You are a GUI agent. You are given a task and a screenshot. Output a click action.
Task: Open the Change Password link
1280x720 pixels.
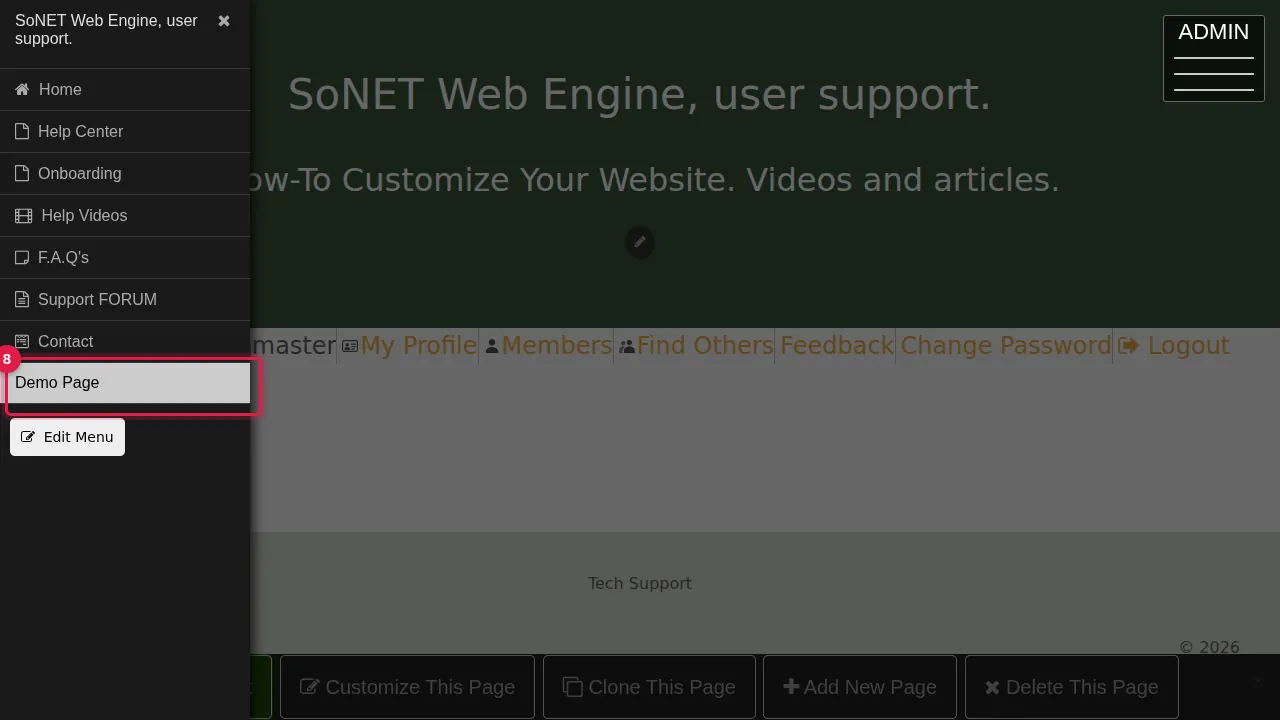[1006, 346]
